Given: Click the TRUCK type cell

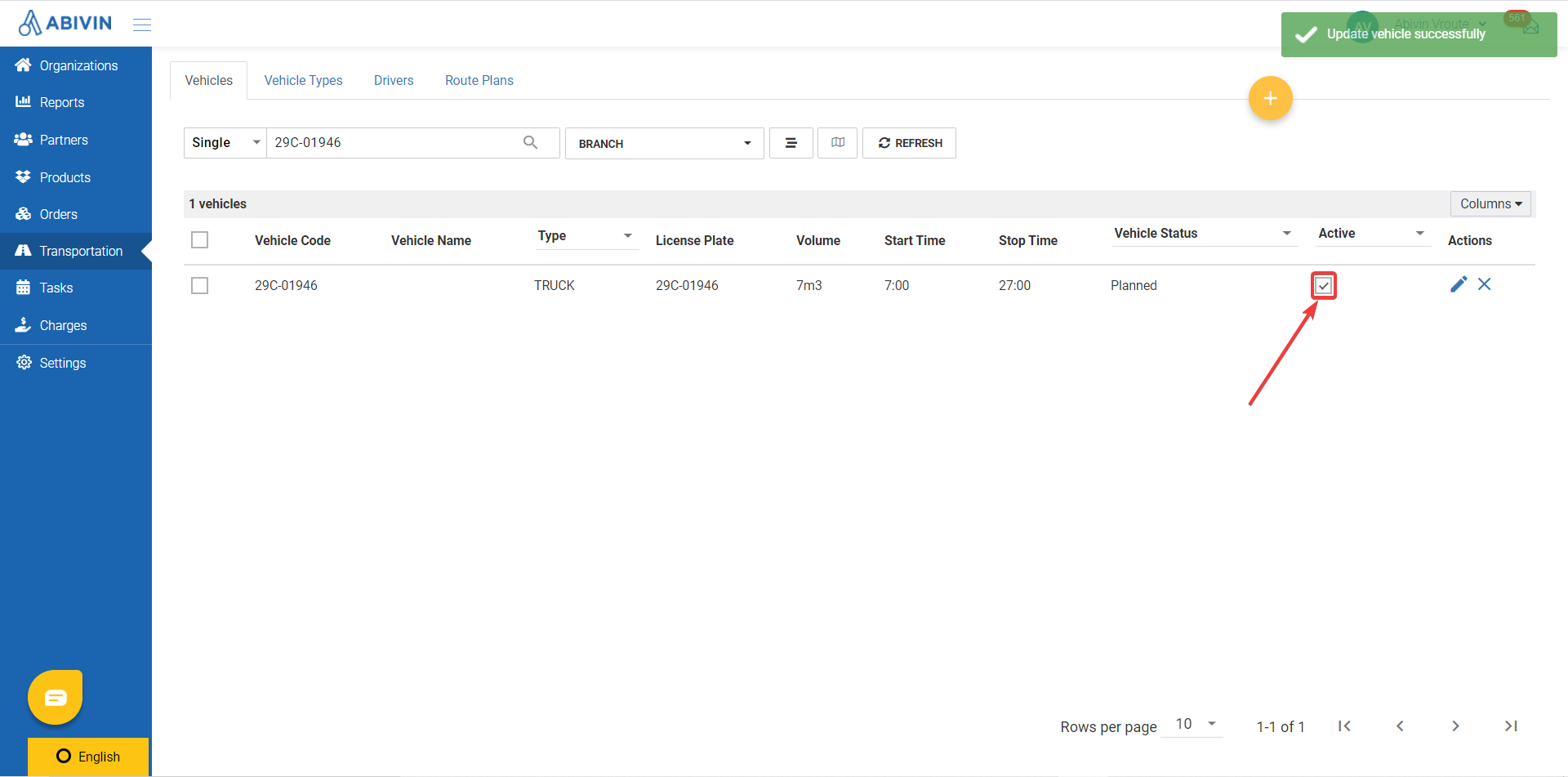Looking at the screenshot, I should click(x=555, y=285).
